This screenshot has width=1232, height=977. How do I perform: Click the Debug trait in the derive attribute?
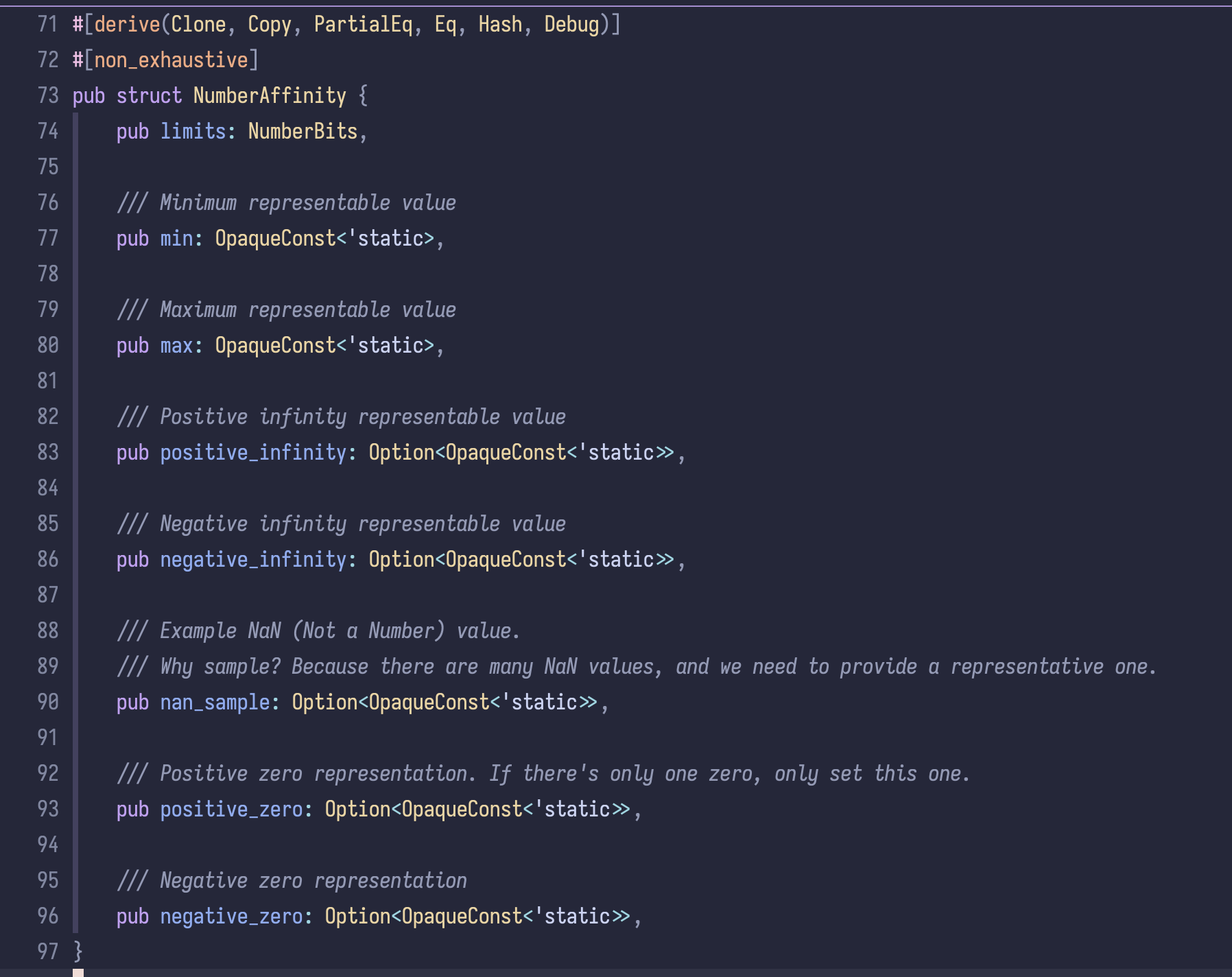(x=571, y=24)
